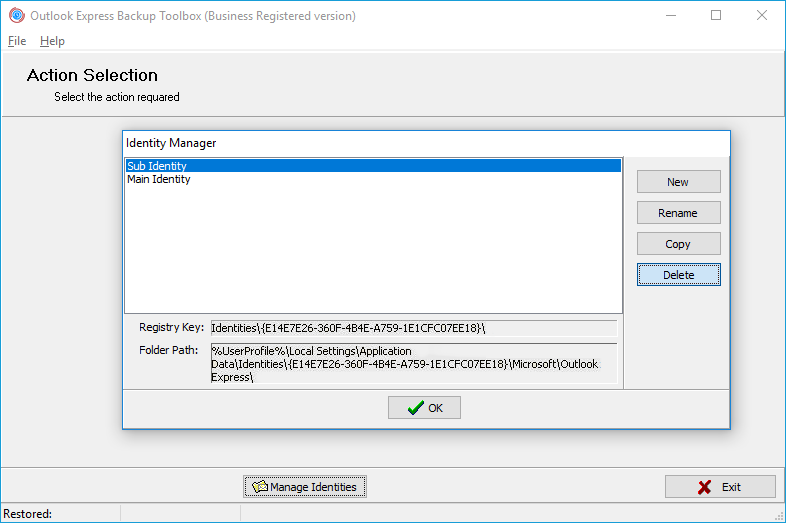
Task: Click the Folder Path field
Action: pyautogui.click(x=413, y=364)
